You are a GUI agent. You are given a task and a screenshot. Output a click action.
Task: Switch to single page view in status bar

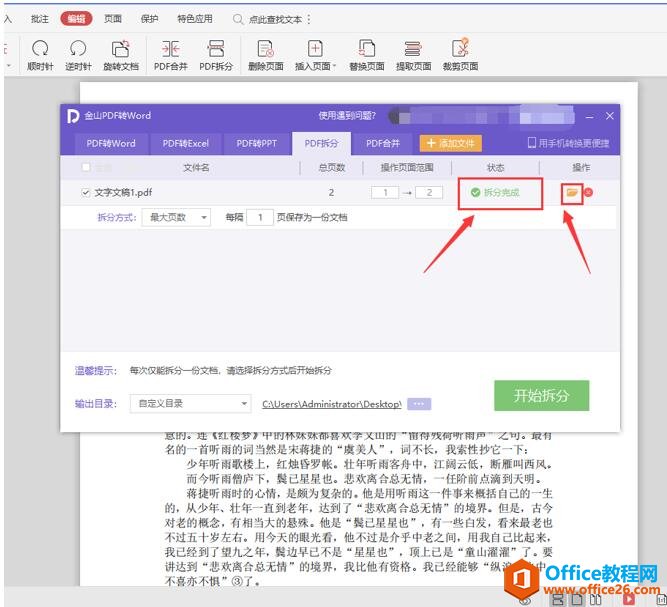click(x=577, y=600)
